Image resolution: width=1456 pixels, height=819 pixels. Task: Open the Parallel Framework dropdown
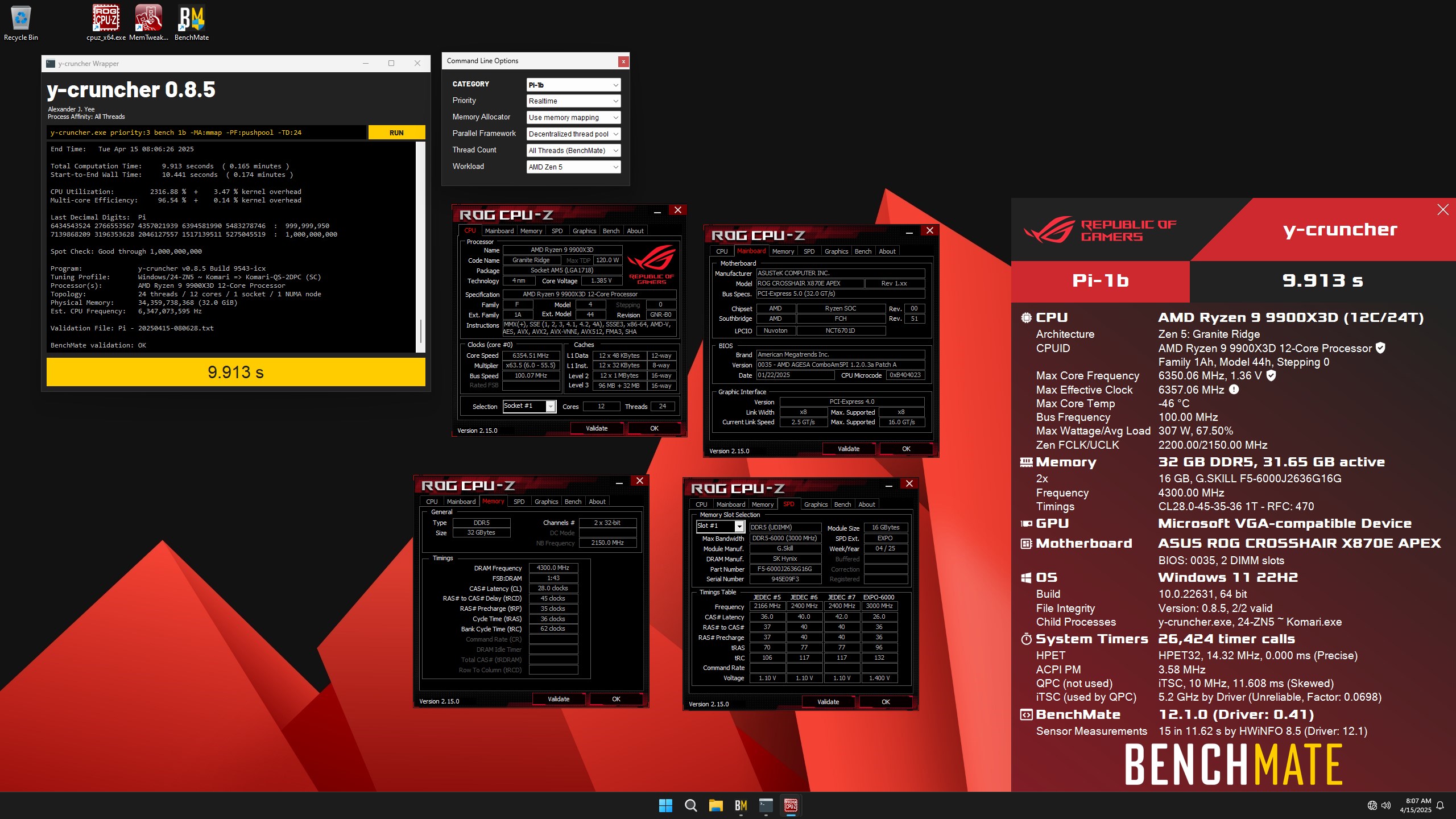pos(573,134)
